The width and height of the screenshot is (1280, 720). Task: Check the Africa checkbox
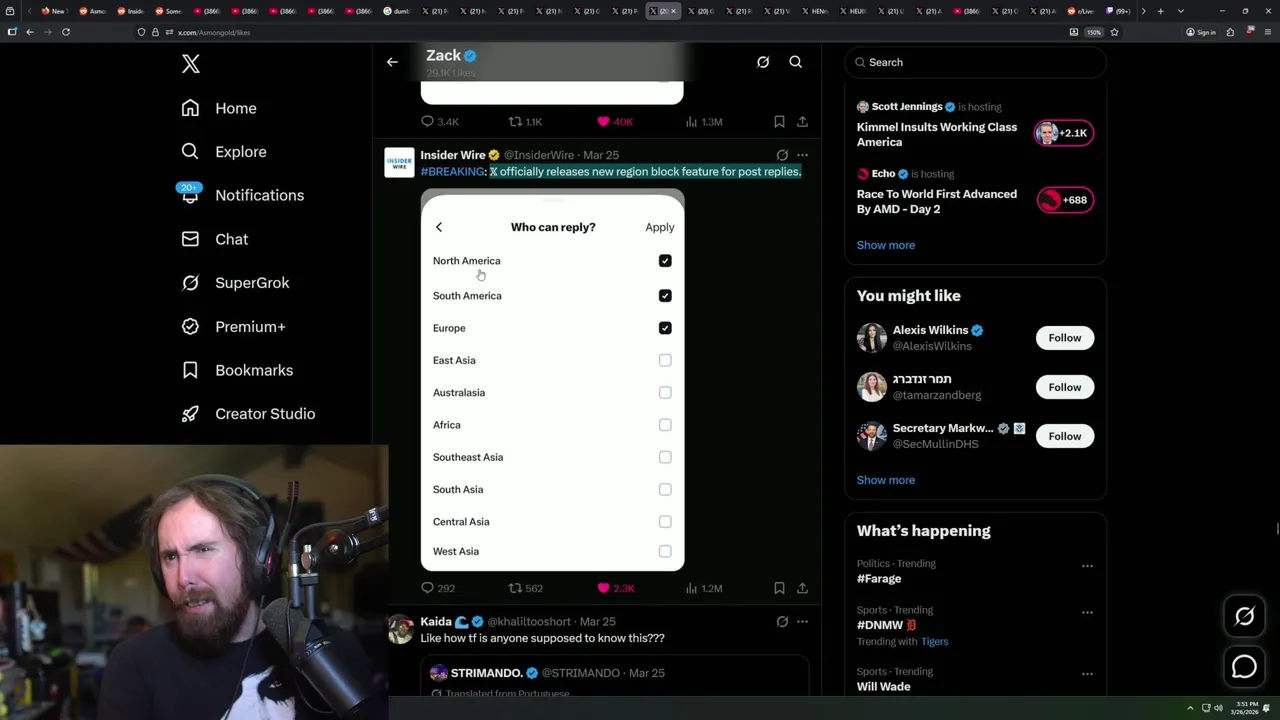coord(665,425)
